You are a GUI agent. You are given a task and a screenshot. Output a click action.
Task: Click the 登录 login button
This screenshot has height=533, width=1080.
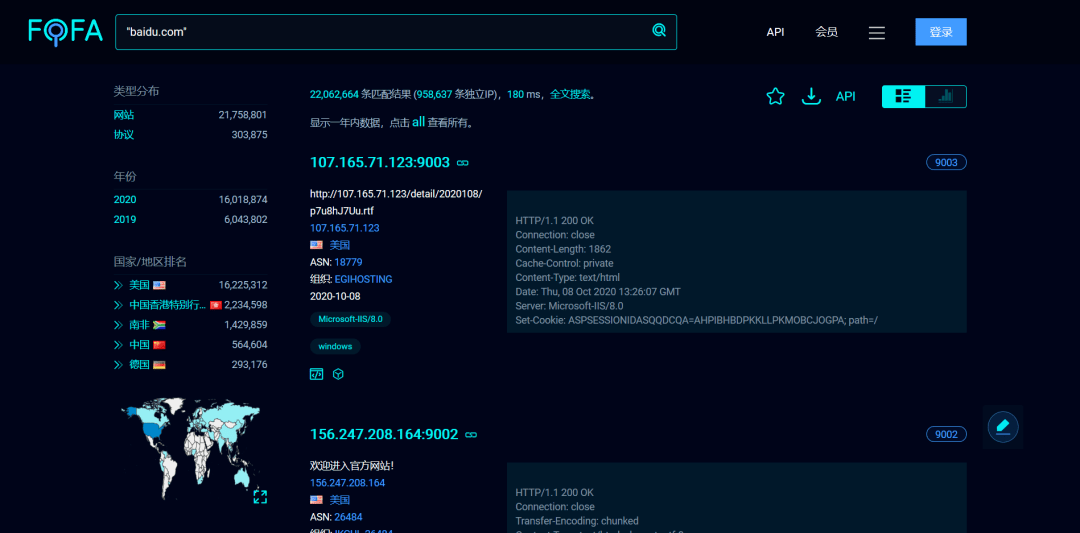940,32
